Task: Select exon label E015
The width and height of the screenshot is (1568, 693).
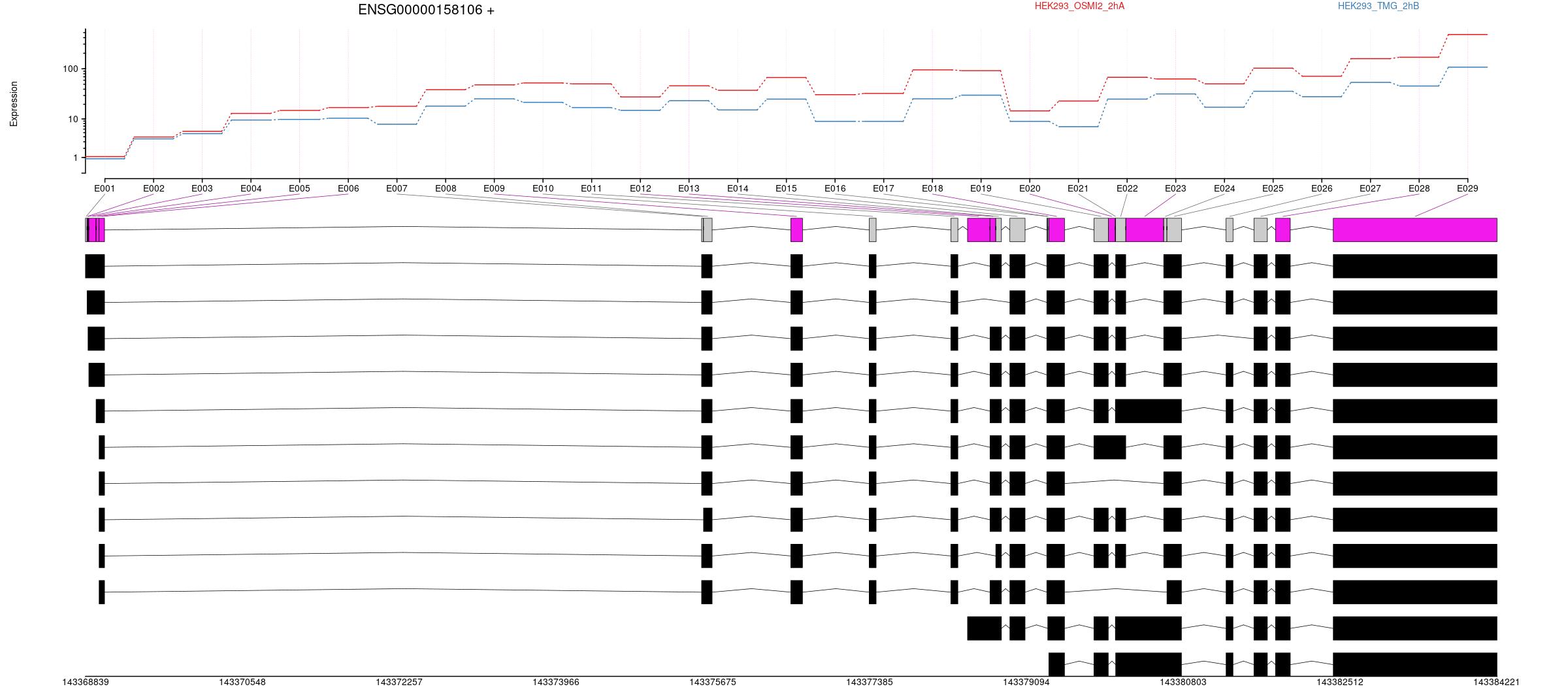Action: (x=786, y=188)
